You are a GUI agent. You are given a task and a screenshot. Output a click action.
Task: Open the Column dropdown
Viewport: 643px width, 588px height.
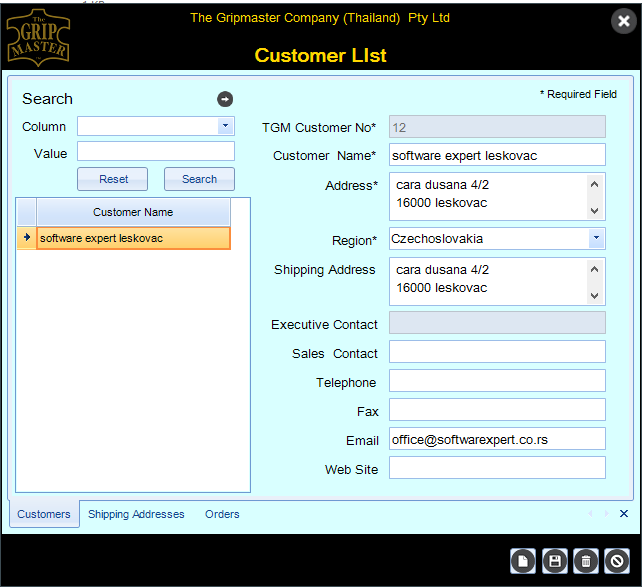[225, 126]
